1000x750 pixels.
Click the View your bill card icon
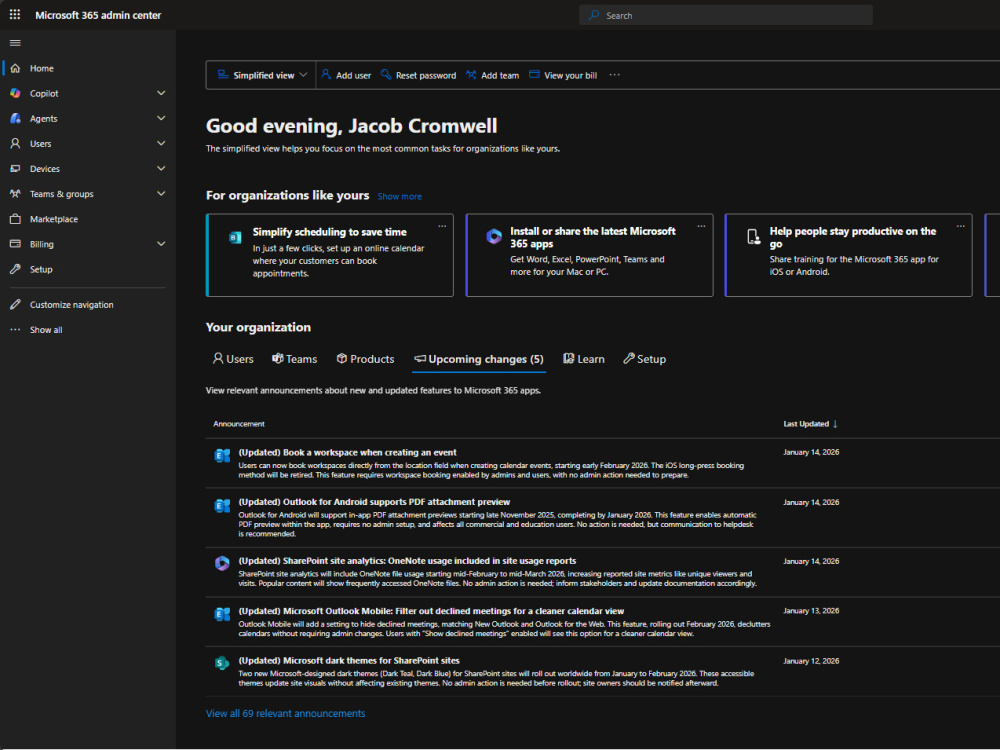coord(534,75)
